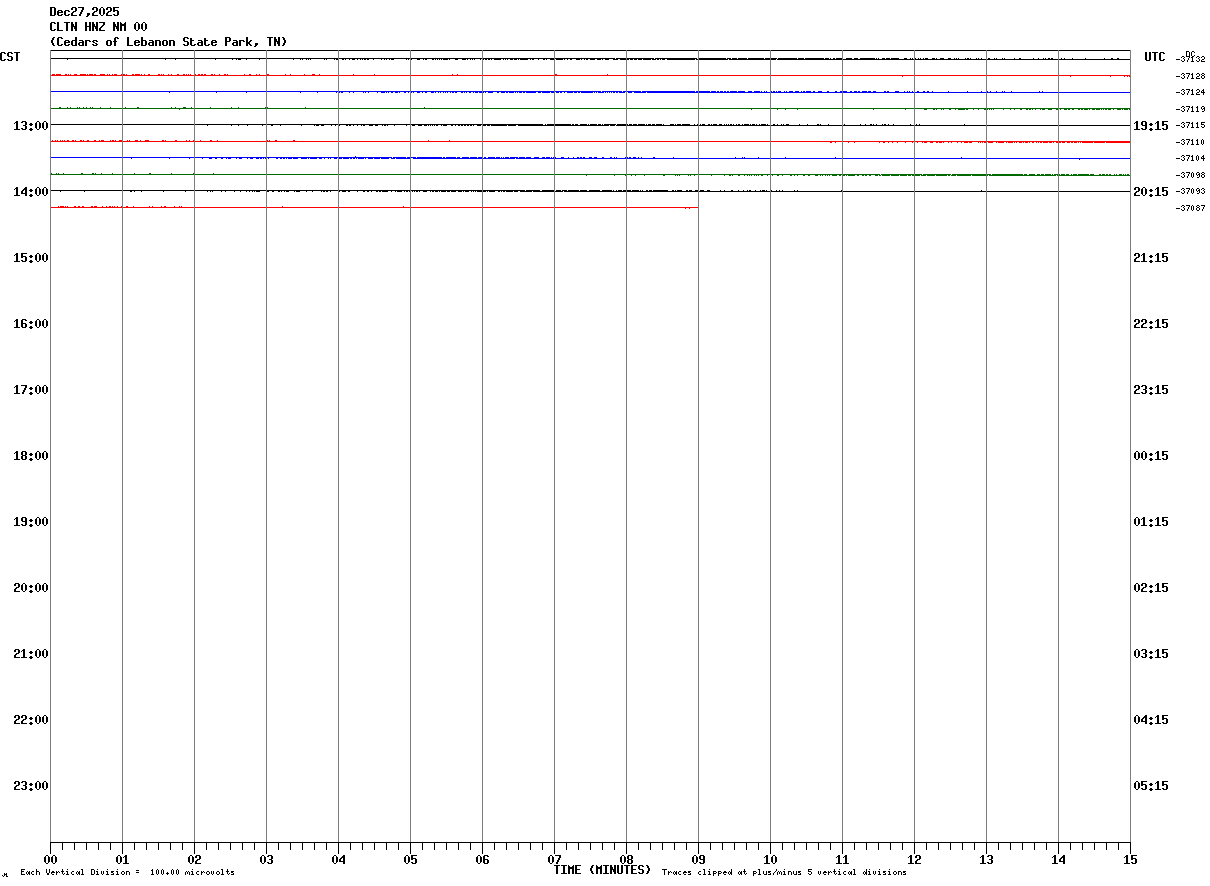This screenshot has height=886, width=1210.
Task: Click minute 11 on the time axis
Action: click(x=842, y=859)
